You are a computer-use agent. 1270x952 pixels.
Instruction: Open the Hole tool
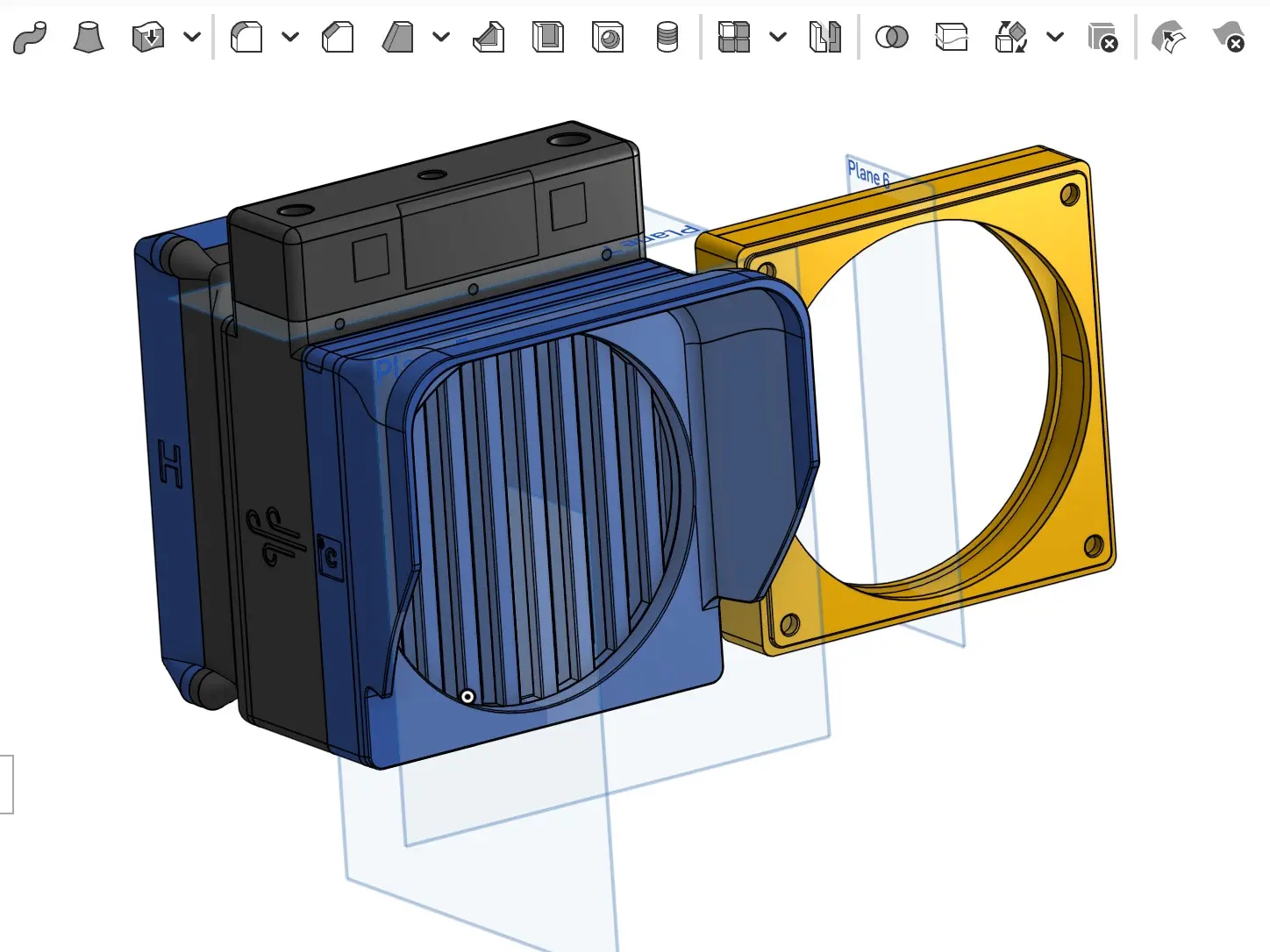[608, 37]
